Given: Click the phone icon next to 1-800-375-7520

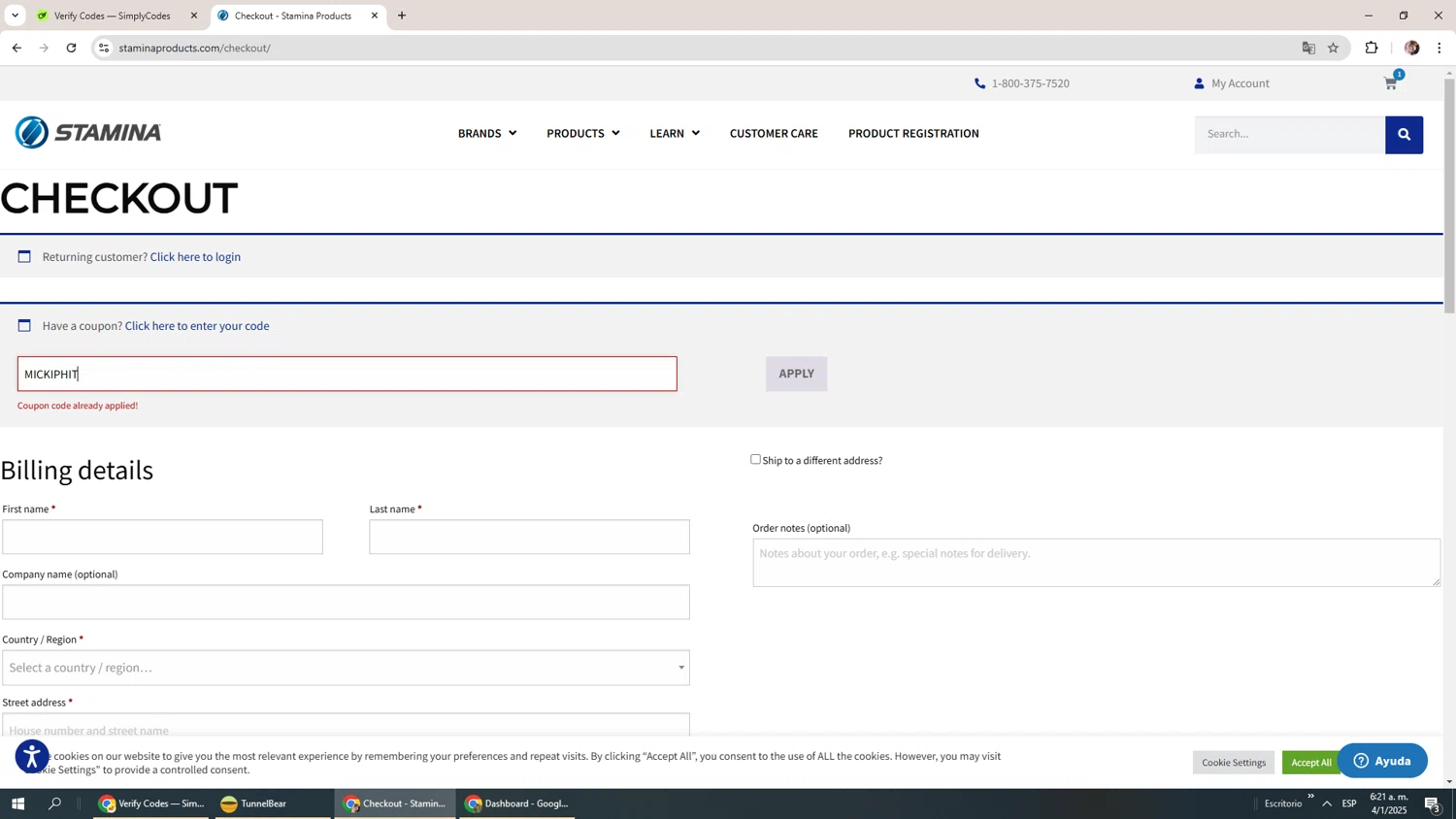Looking at the screenshot, I should click(979, 83).
